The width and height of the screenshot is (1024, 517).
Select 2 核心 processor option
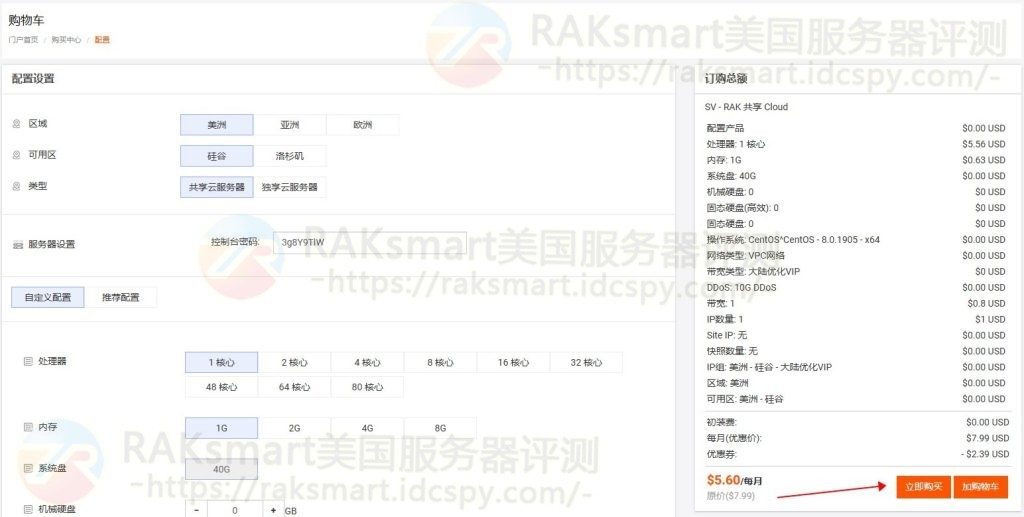click(295, 362)
